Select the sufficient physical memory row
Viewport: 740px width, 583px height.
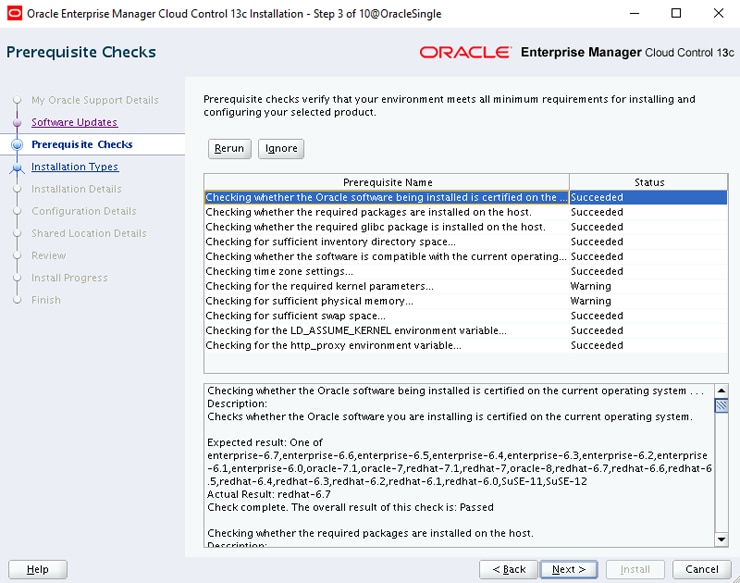pyautogui.click(x=466, y=301)
